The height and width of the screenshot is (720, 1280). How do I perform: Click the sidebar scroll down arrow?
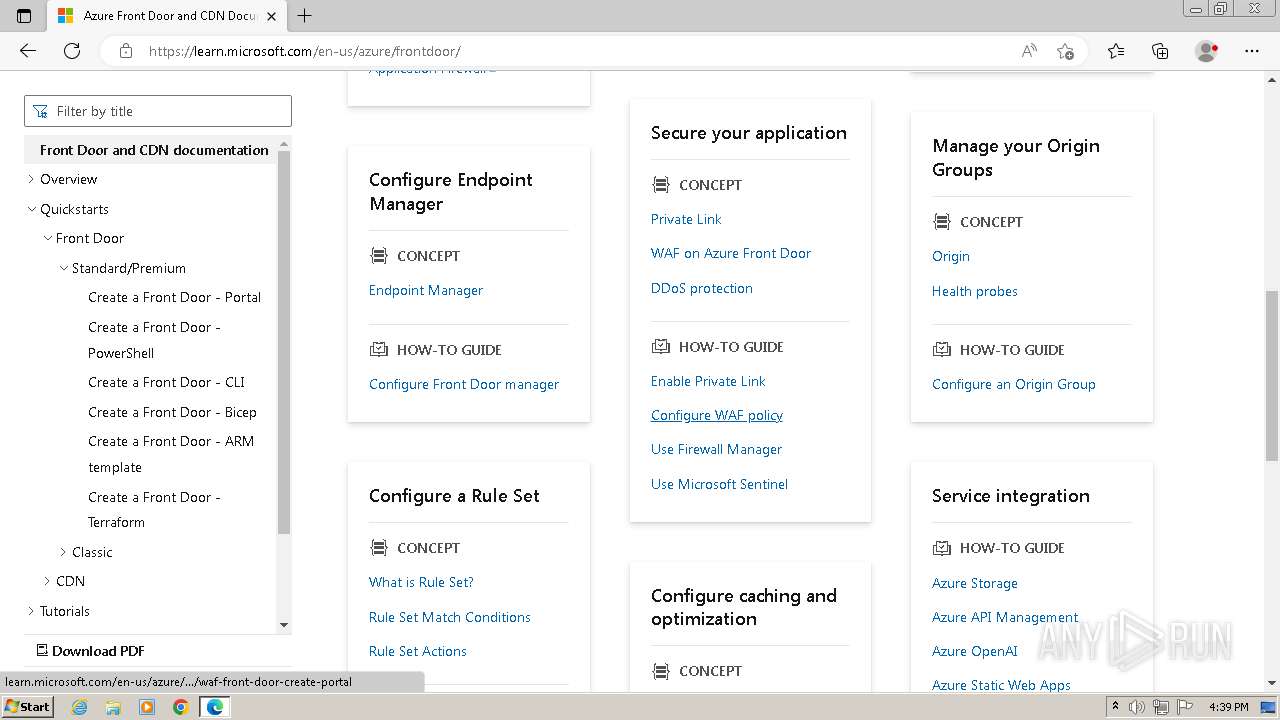point(284,625)
